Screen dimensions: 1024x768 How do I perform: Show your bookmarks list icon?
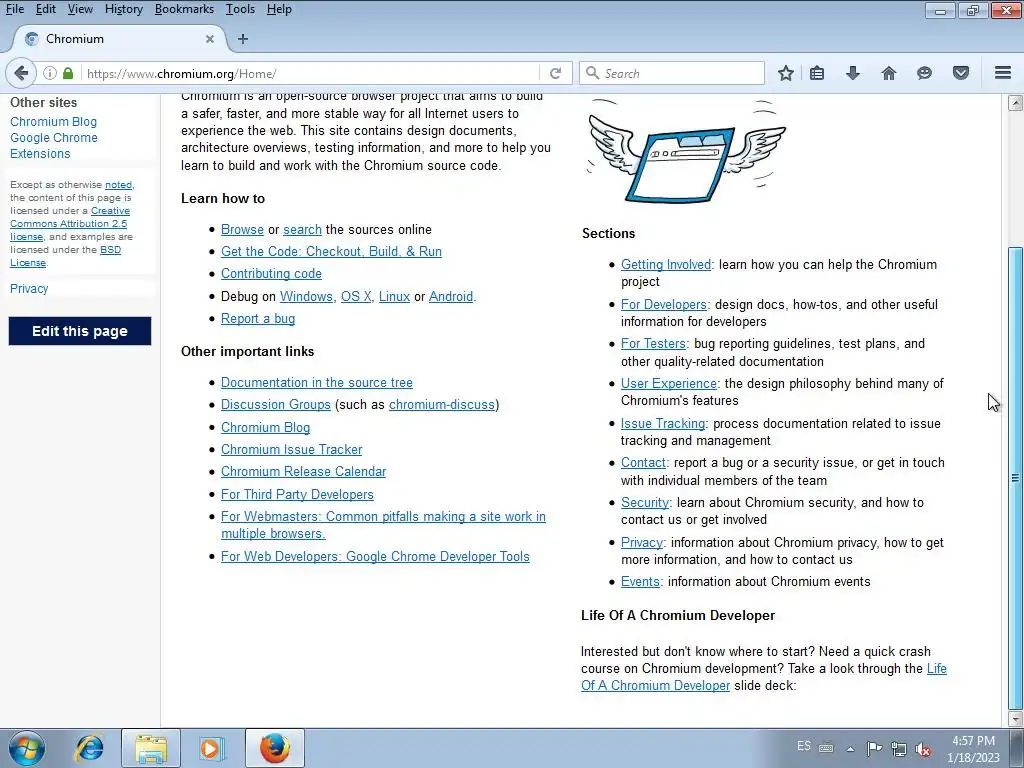[x=816, y=73]
